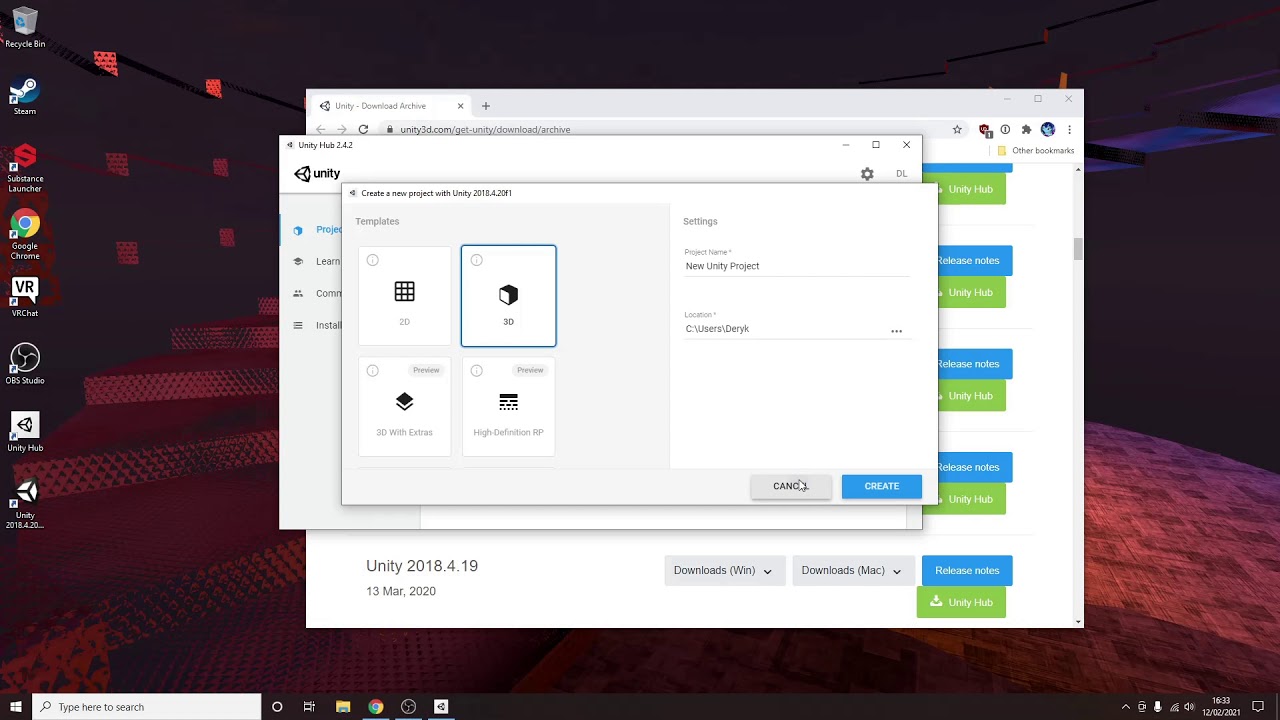Open the Projects tab in Unity Hub
This screenshot has width=1280, height=720.
coord(318,230)
